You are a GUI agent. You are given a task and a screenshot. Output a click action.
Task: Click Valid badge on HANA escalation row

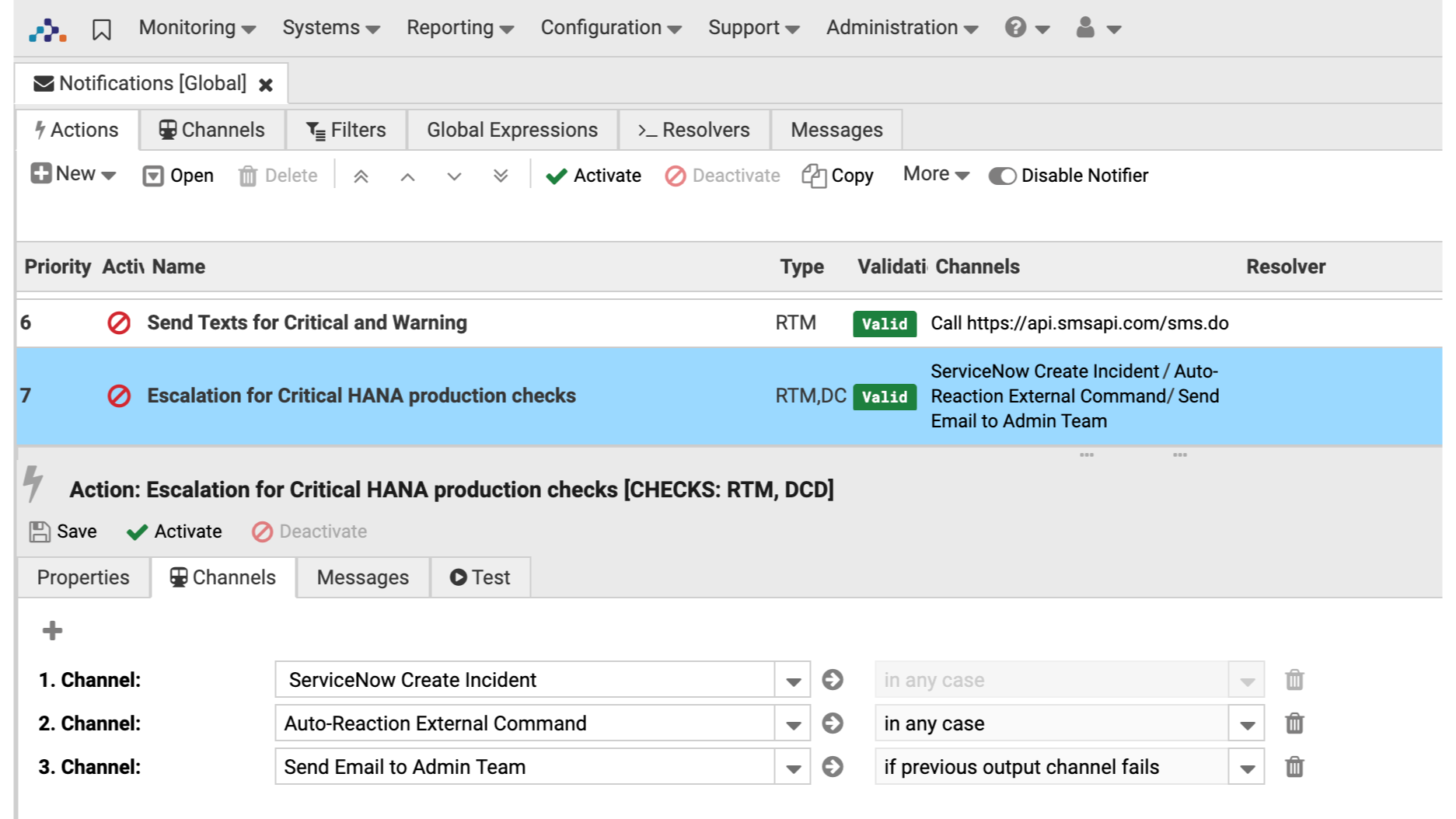coord(885,396)
